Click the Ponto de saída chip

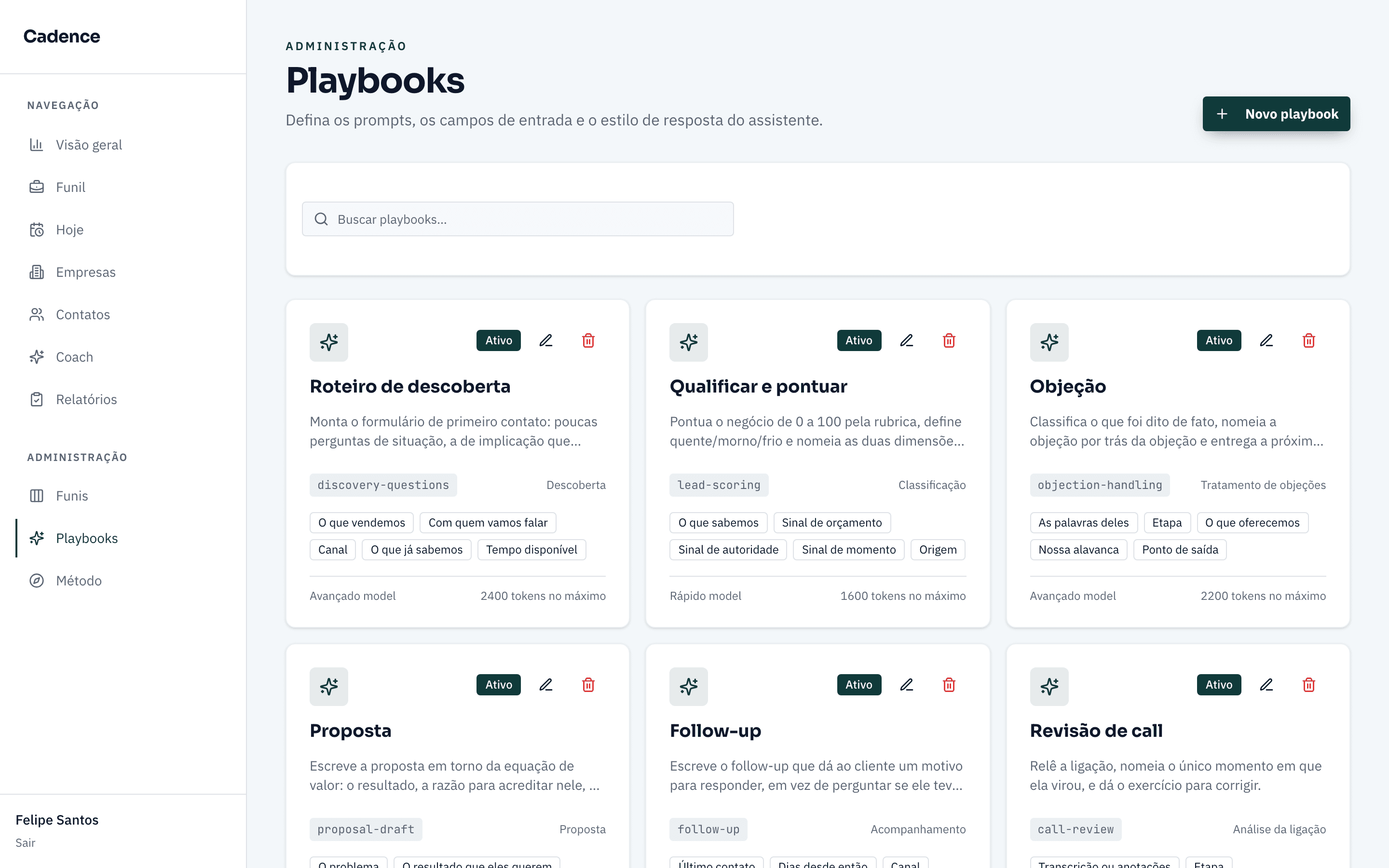[x=1180, y=550]
